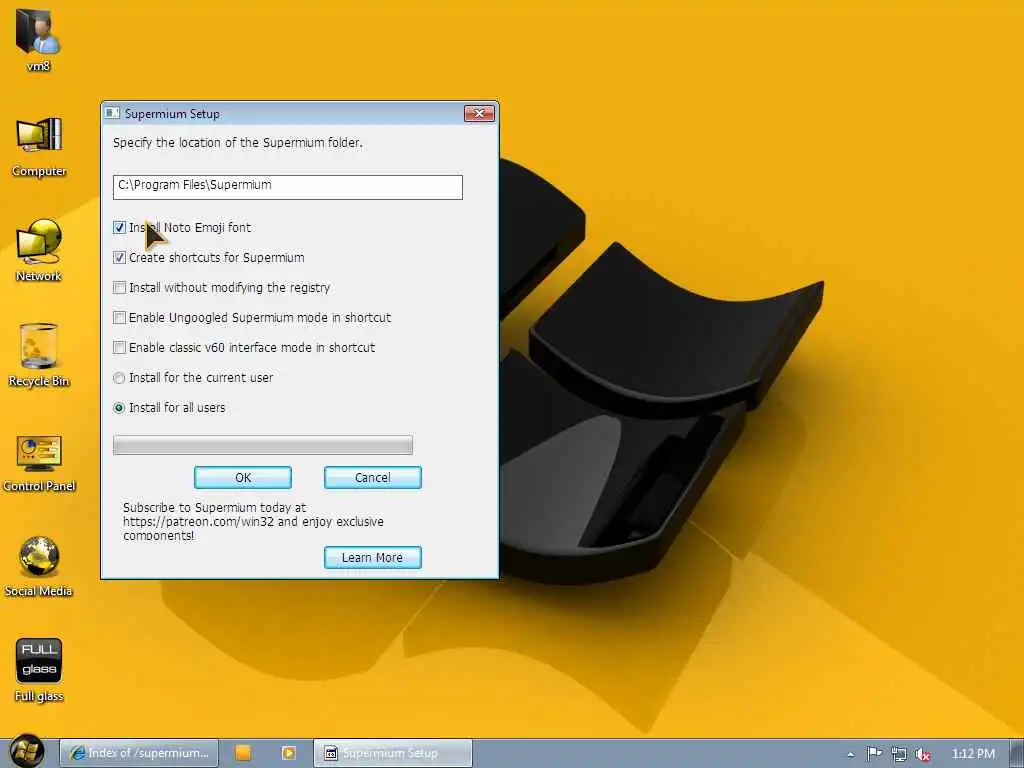Switch to Index of /supermium taskbar window
This screenshot has height=768, width=1024.
[139, 753]
